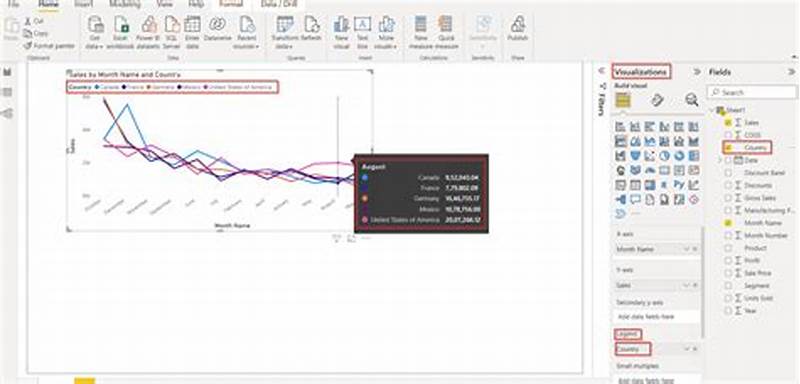Switch to the Insert ribbon tab

[84, 4]
